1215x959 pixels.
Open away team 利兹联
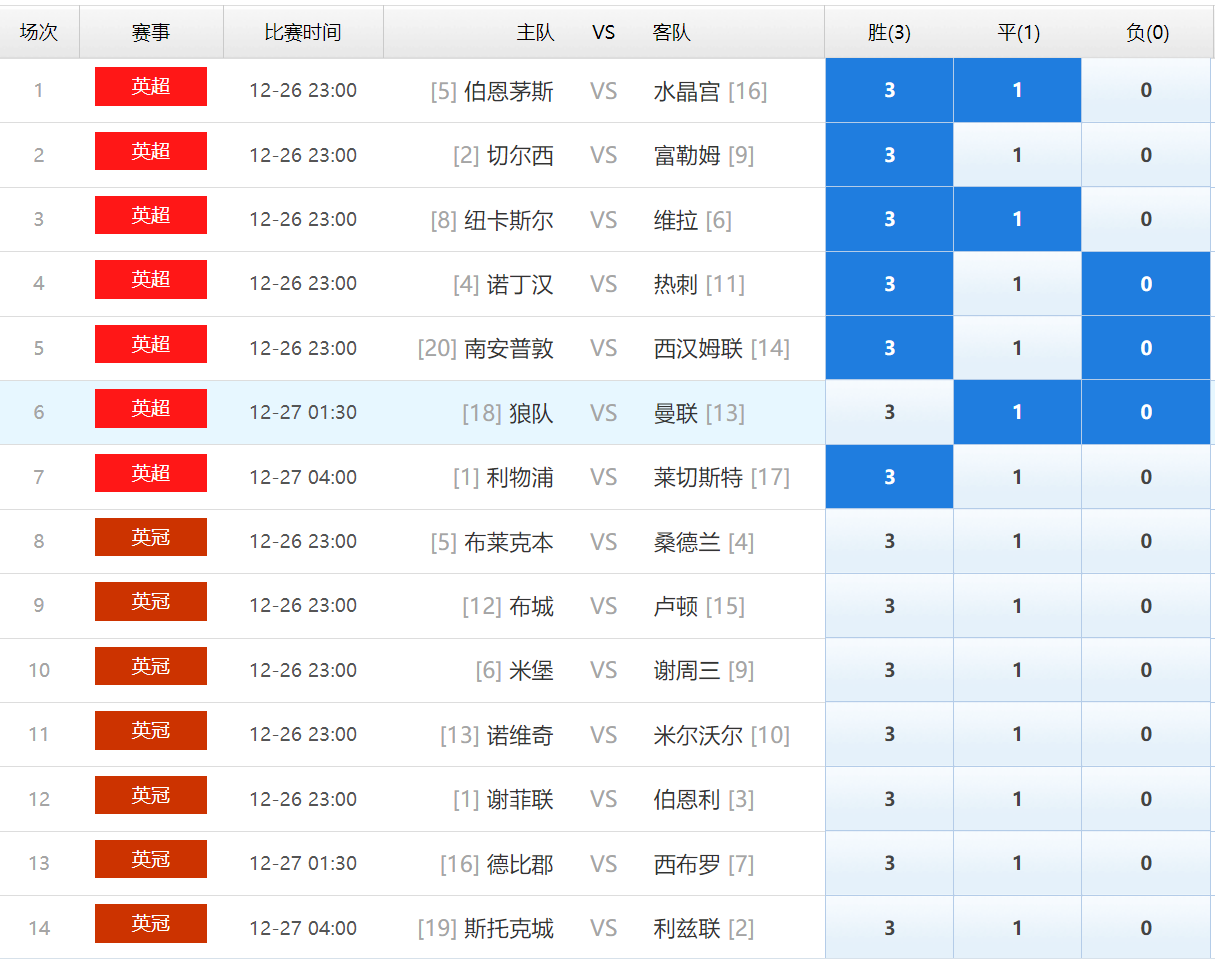coord(687,928)
